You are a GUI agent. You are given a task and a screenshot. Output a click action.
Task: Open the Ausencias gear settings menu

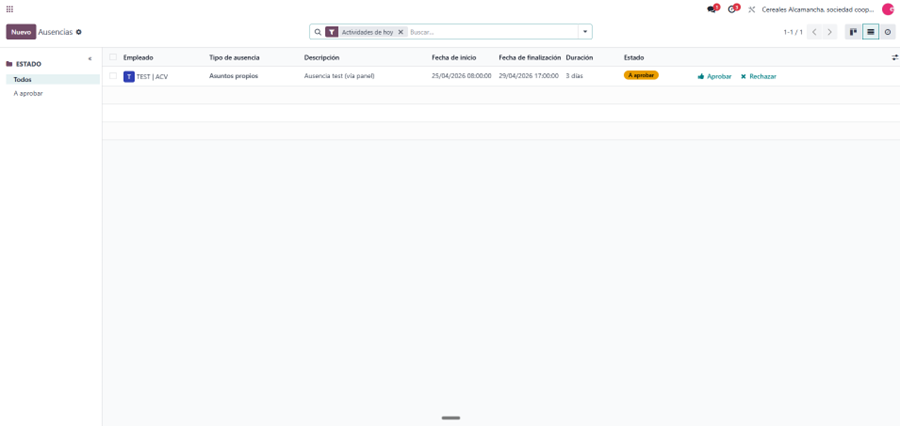click(79, 32)
